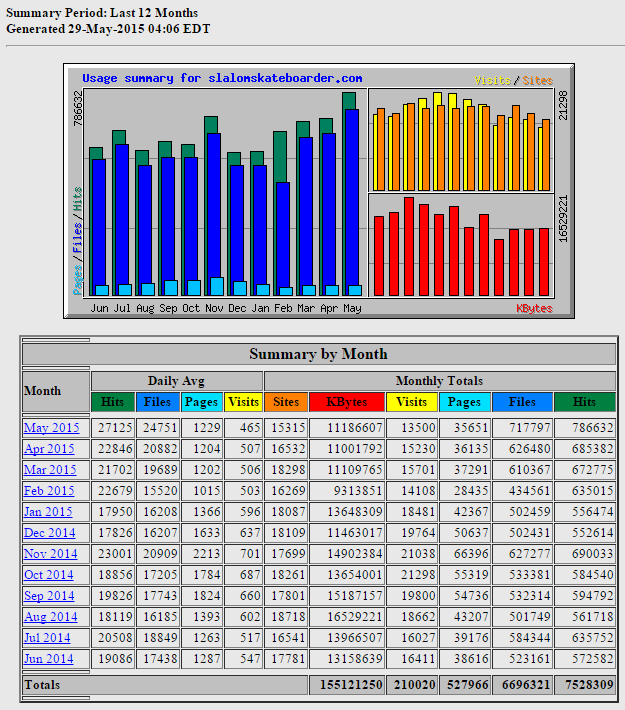Screen dimensions: 625x710
Task: Click the Totals row label
Action: [x=42, y=685]
